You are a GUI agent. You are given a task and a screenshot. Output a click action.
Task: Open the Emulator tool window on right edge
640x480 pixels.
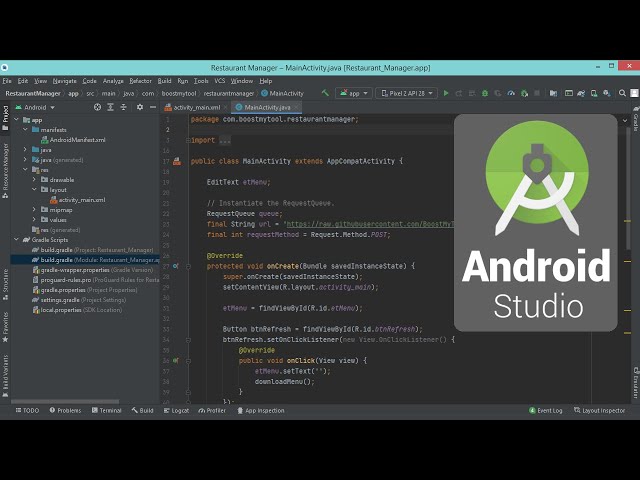tap(636, 383)
